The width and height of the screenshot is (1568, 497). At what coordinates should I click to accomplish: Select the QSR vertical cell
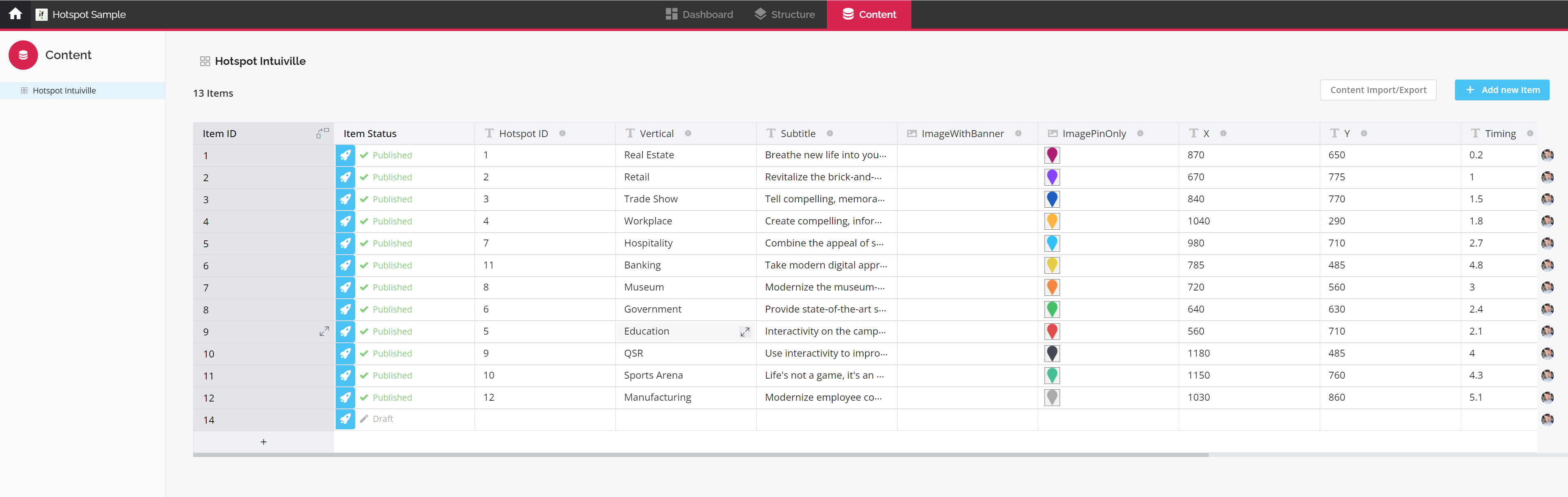click(686, 353)
